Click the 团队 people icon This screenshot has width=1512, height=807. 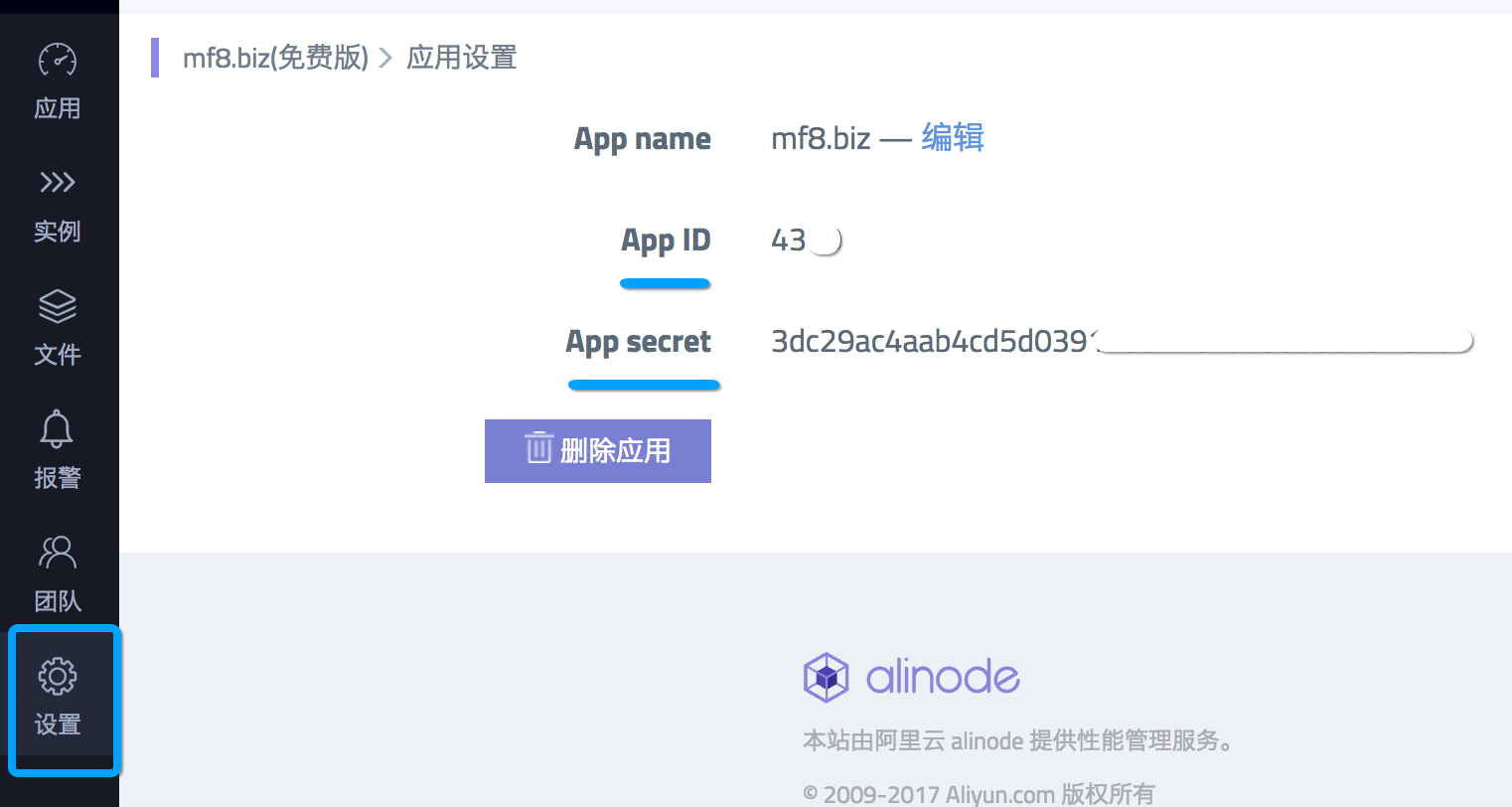pyautogui.click(x=58, y=552)
